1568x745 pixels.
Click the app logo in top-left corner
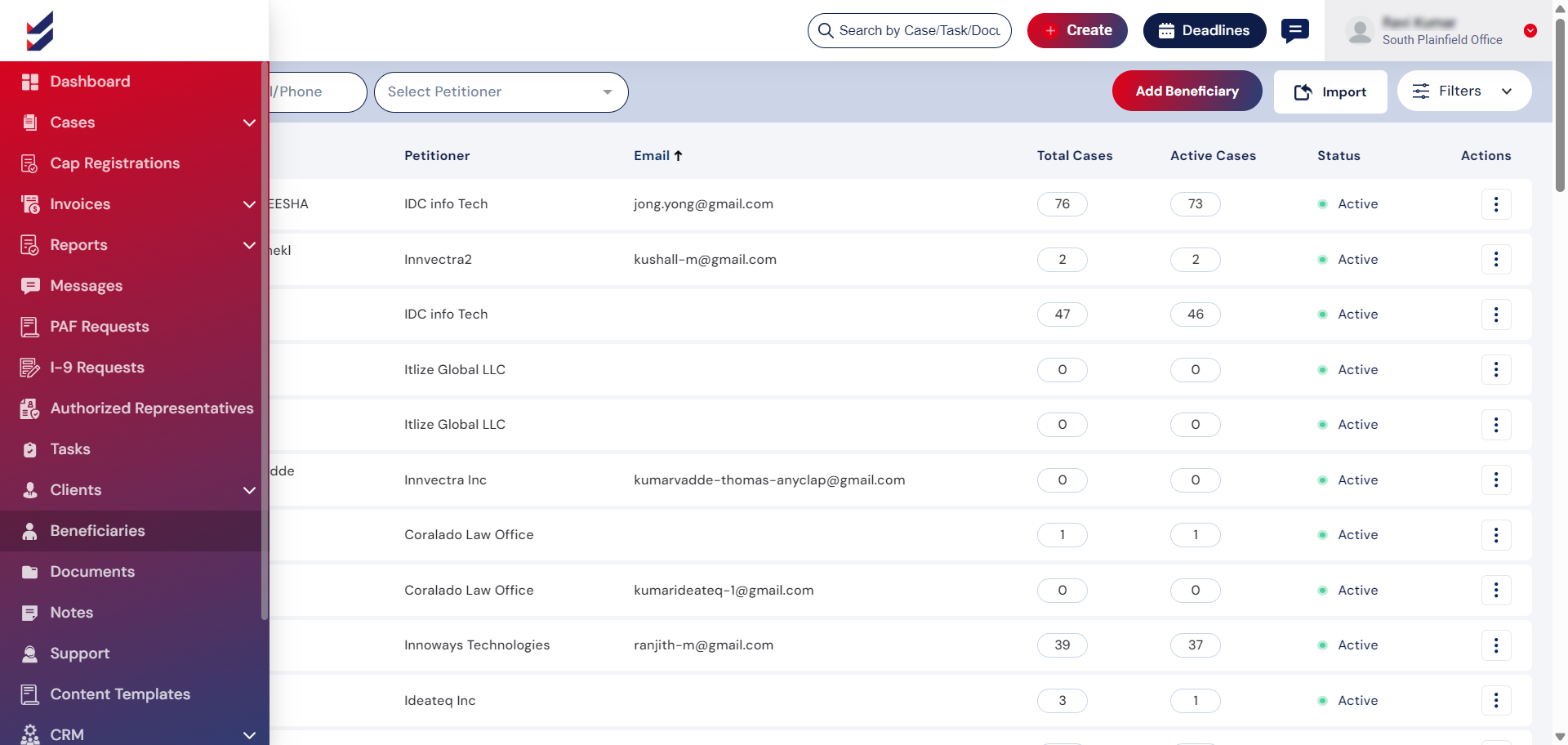tap(39, 31)
